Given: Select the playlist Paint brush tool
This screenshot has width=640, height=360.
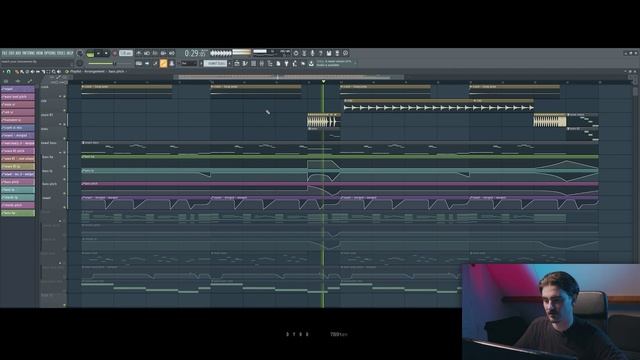Looking at the screenshot, I should 22,72.
